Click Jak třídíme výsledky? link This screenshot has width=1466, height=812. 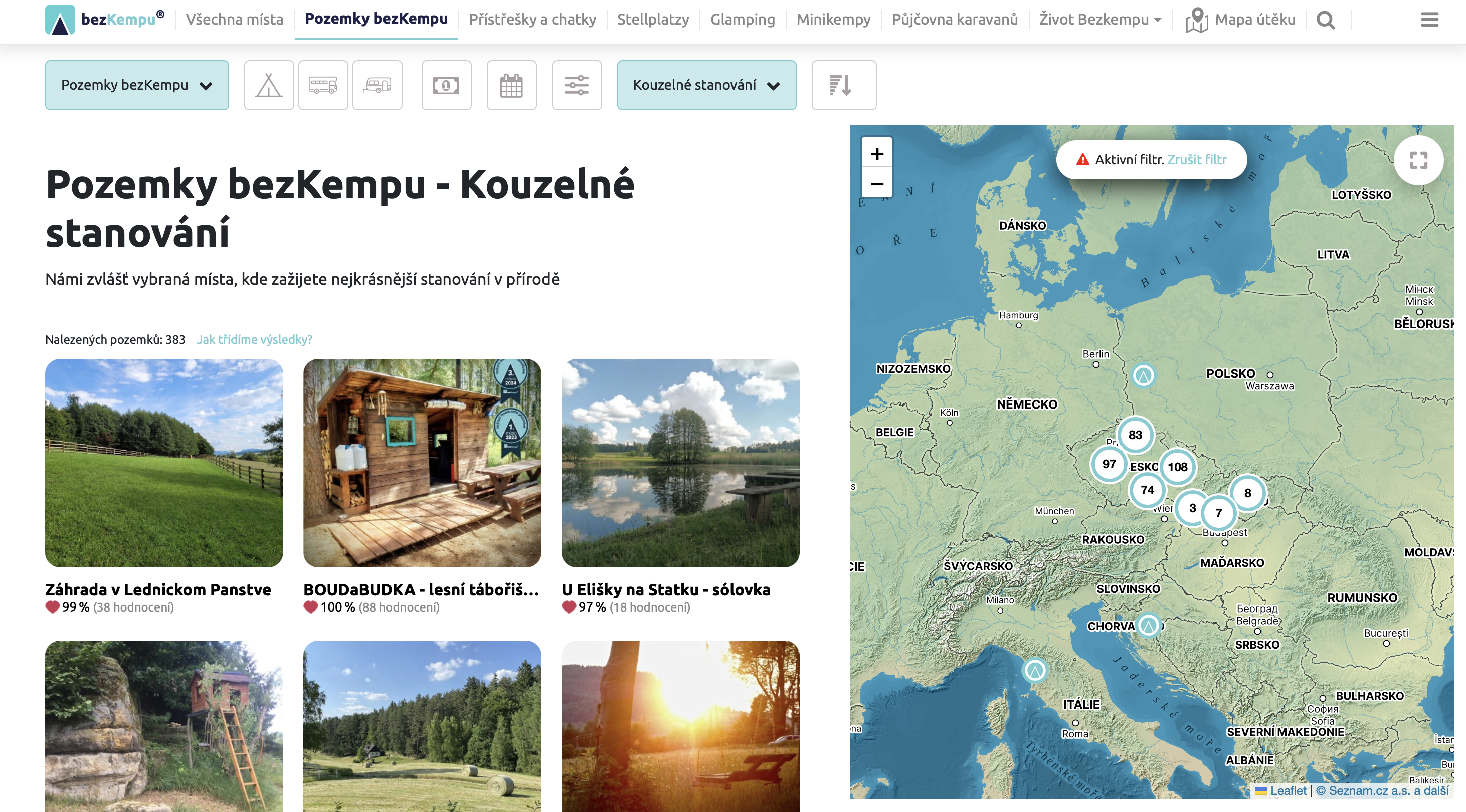pyautogui.click(x=254, y=340)
